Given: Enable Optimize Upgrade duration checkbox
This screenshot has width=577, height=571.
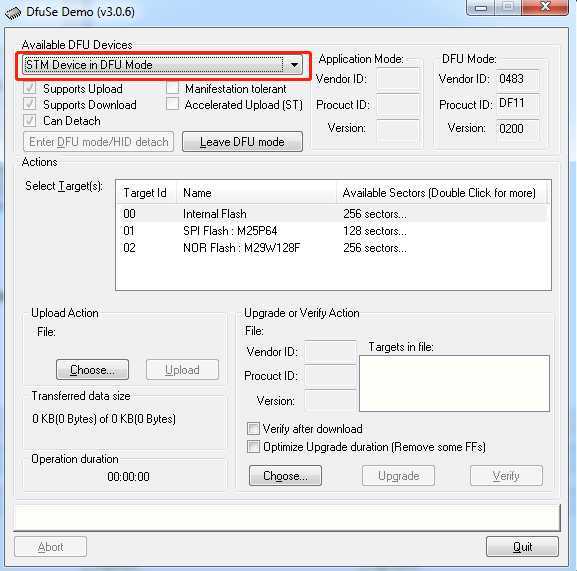Looking at the screenshot, I should coord(253,447).
